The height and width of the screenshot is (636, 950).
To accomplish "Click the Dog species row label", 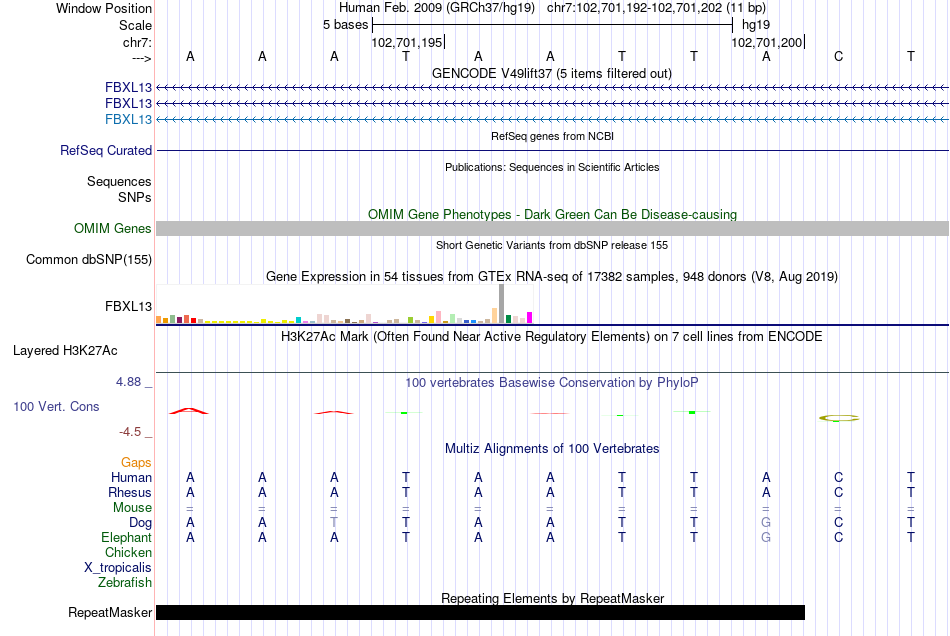I will 140,523.
